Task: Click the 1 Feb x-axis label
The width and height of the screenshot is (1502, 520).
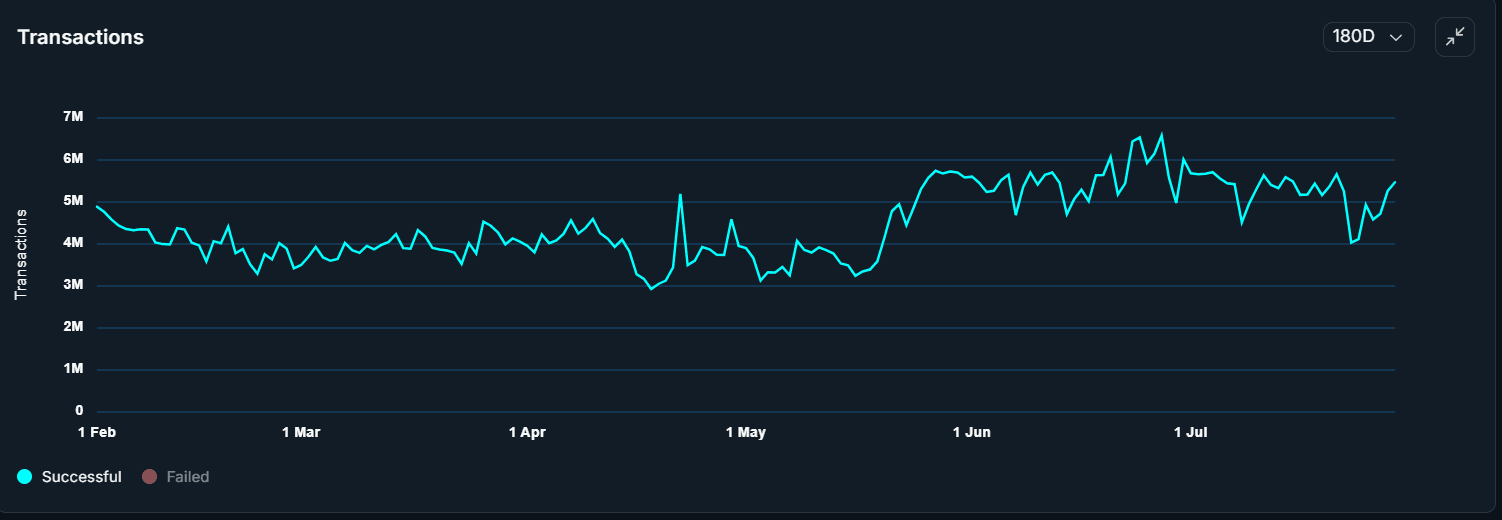Action: pyautogui.click(x=95, y=432)
